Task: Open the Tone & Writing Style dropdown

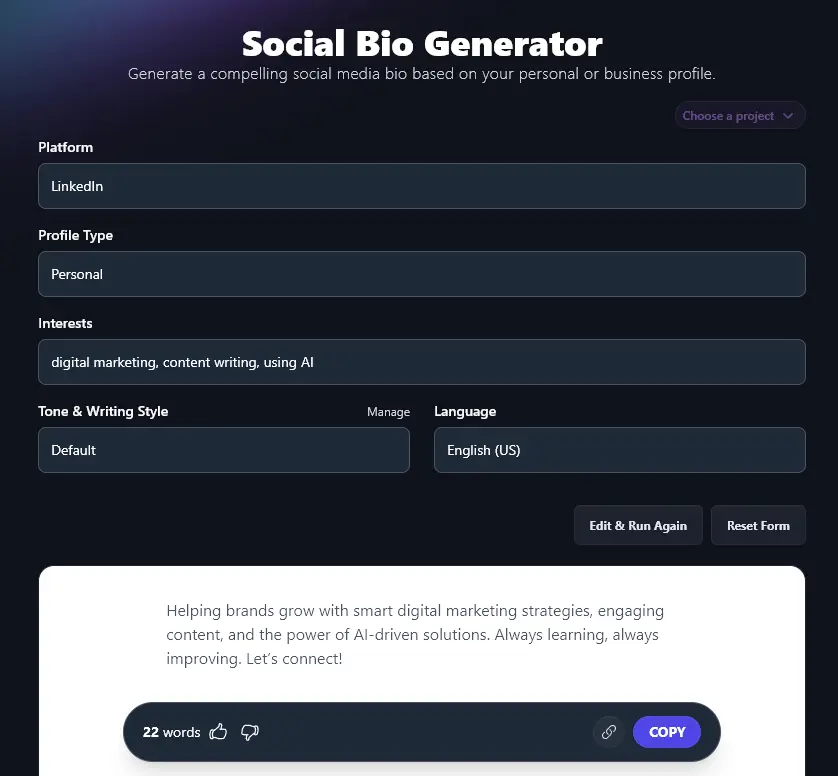Action: pos(223,450)
